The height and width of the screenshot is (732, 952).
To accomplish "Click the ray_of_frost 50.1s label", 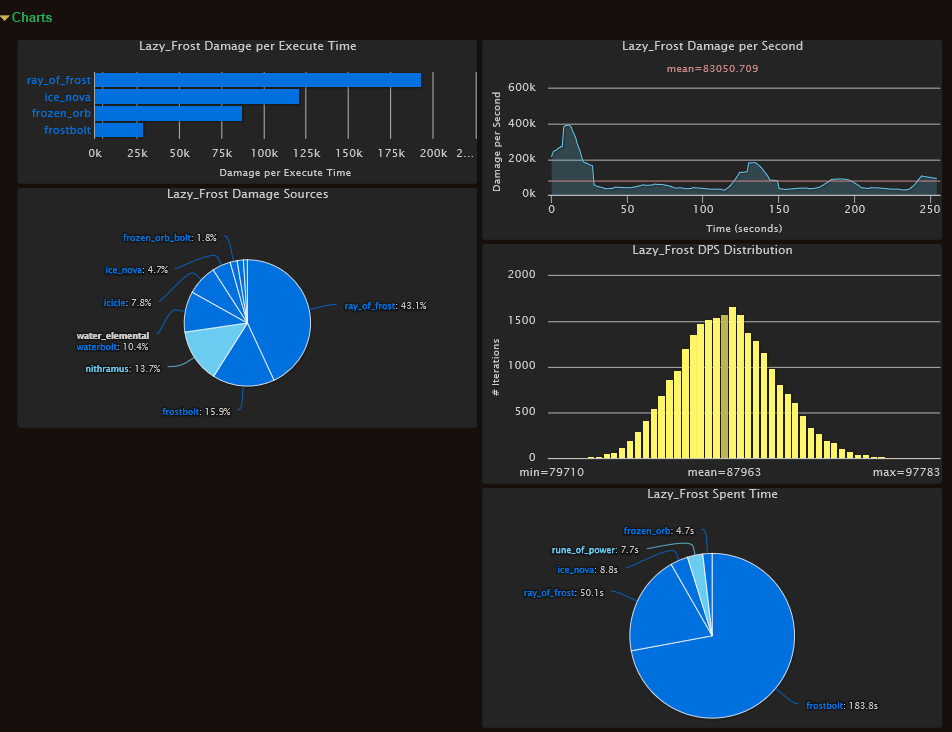I will (x=563, y=593).
